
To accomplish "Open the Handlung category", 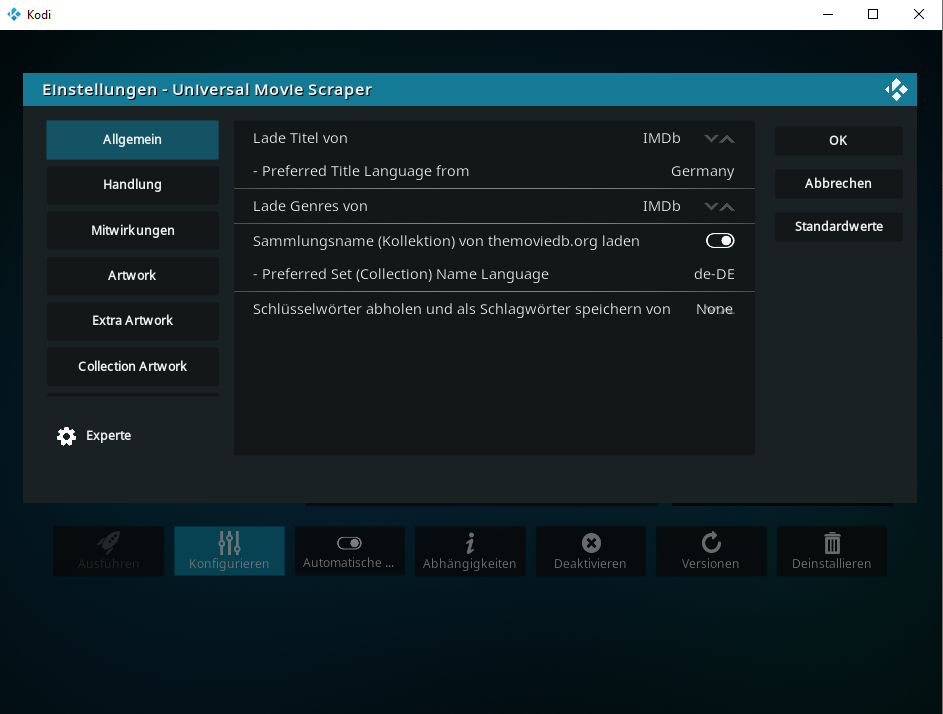I will click(132, 185).
